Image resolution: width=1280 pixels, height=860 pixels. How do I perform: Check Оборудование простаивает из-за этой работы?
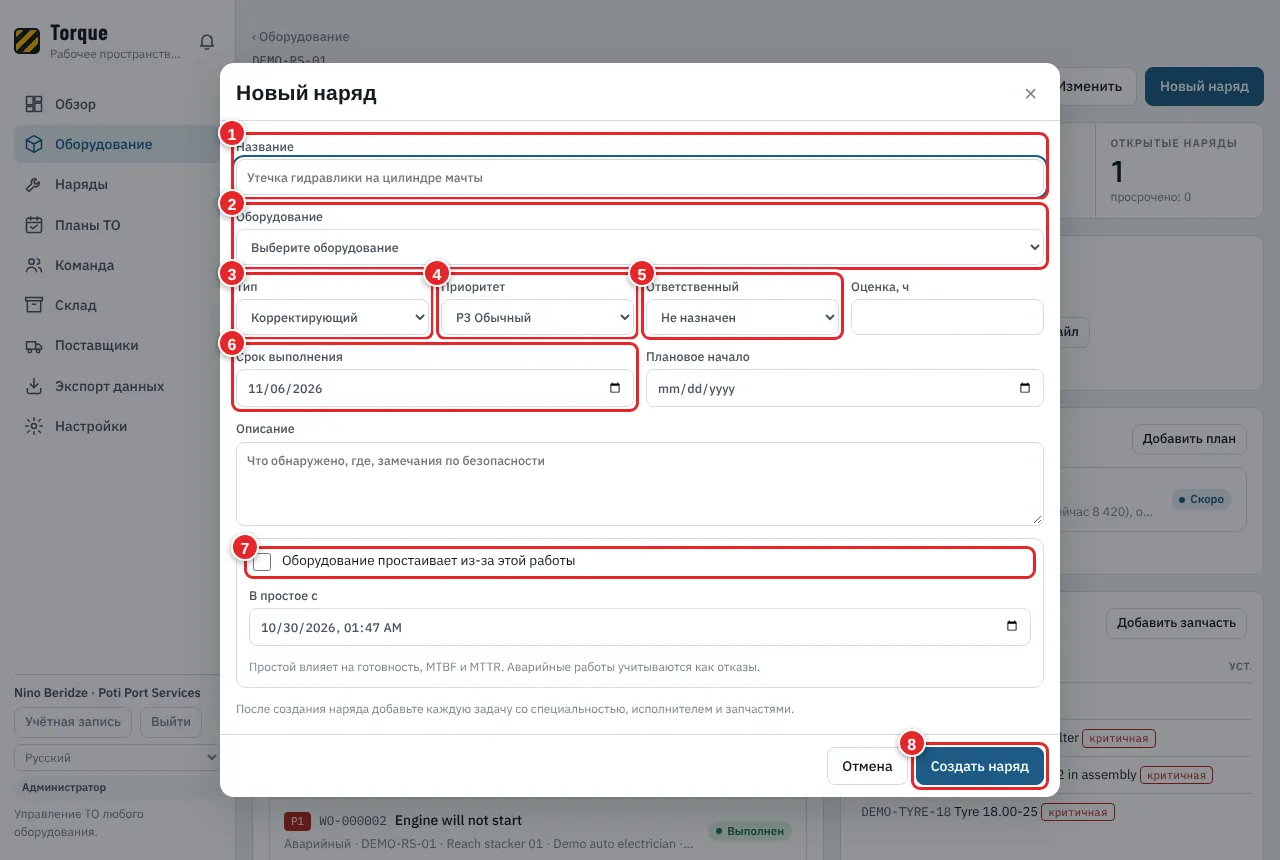click(262, 562)
